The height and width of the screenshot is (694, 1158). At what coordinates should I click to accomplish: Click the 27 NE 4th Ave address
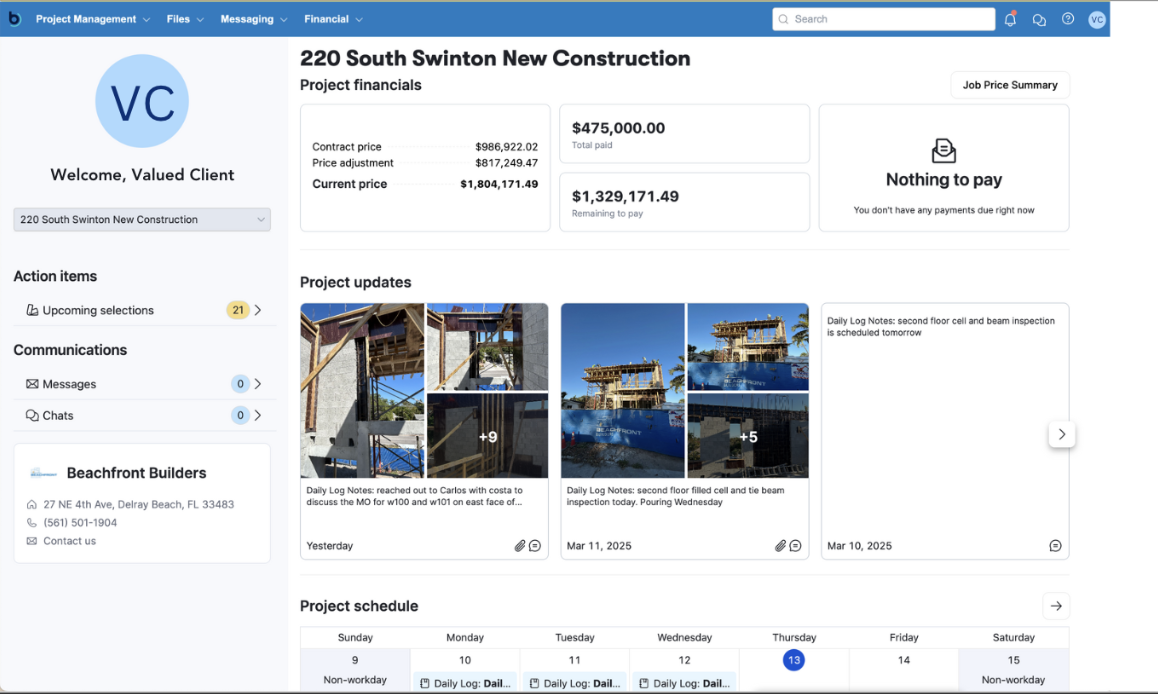coord(138,505)
